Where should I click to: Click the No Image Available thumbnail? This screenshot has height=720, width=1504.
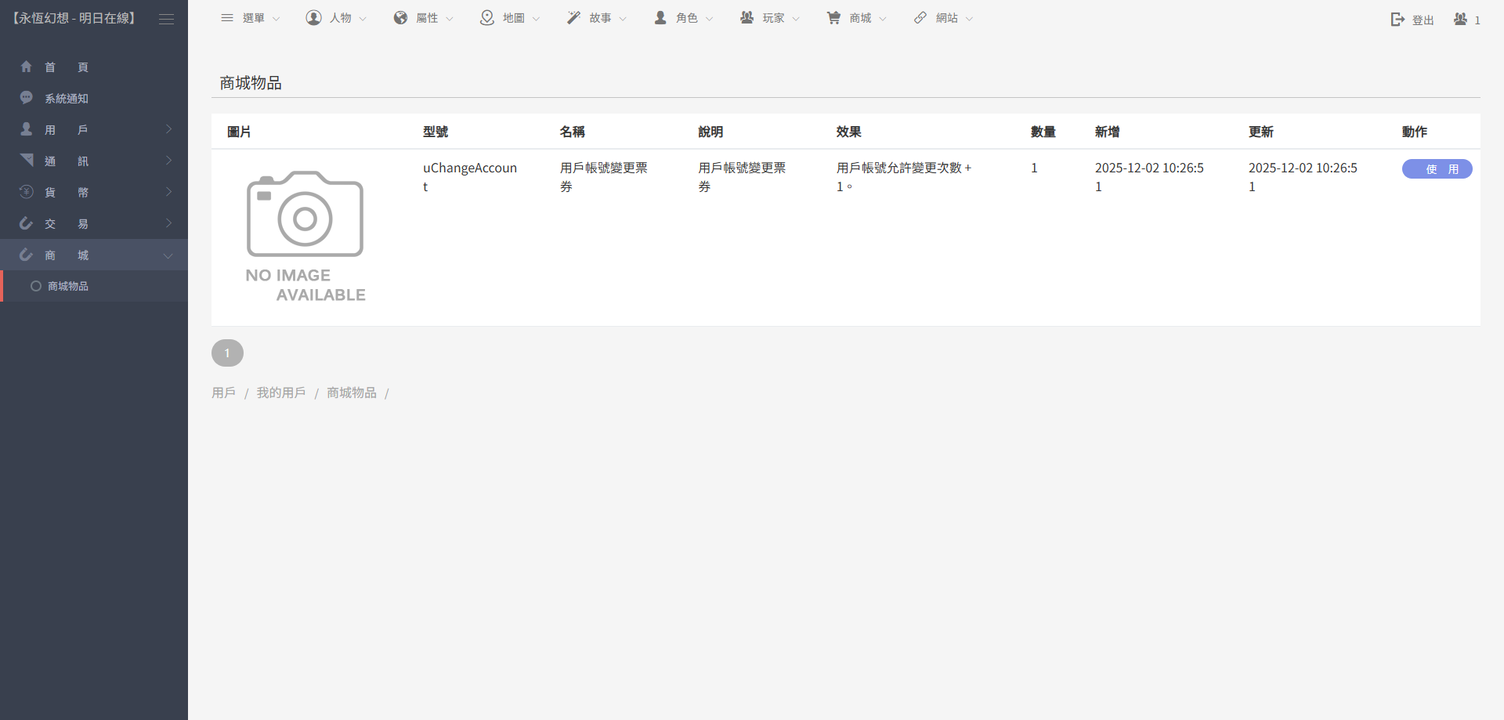(305, 237)
